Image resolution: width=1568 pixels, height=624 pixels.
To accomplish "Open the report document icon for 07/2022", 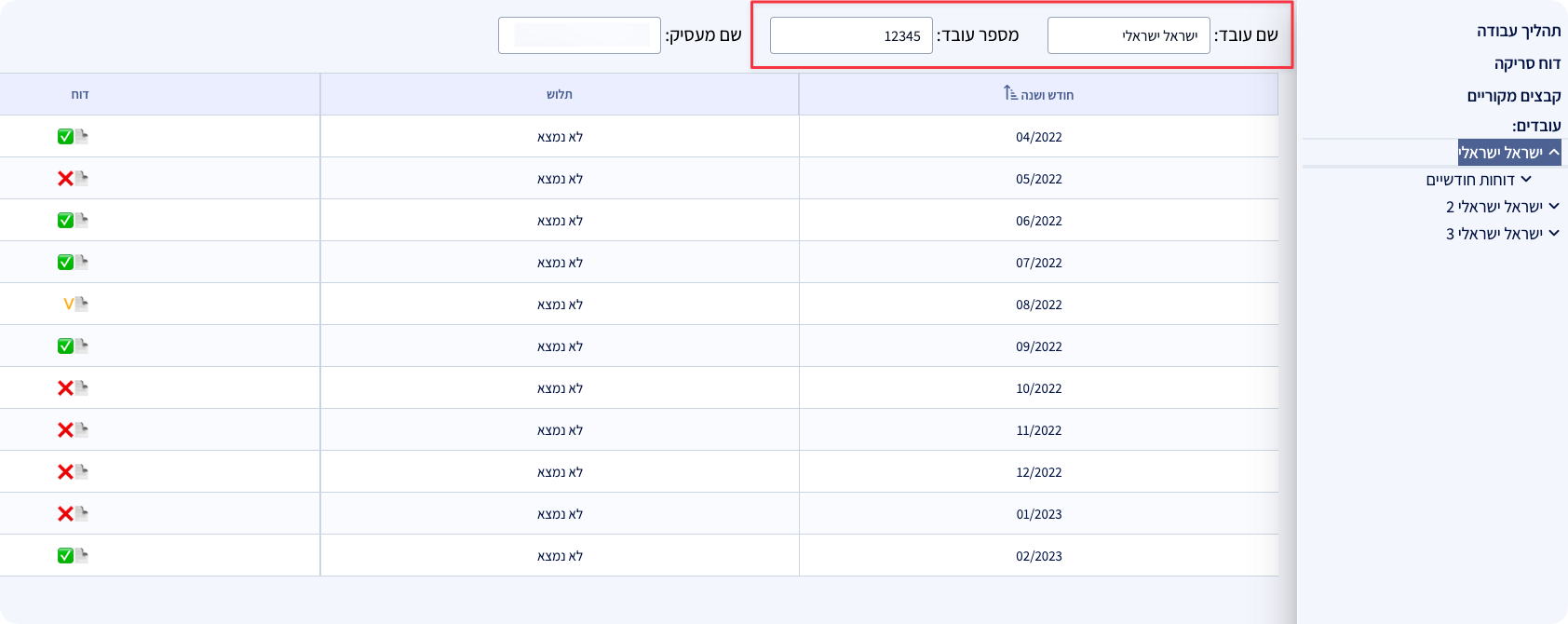I will pyautogui.click(x=82, y=262).
